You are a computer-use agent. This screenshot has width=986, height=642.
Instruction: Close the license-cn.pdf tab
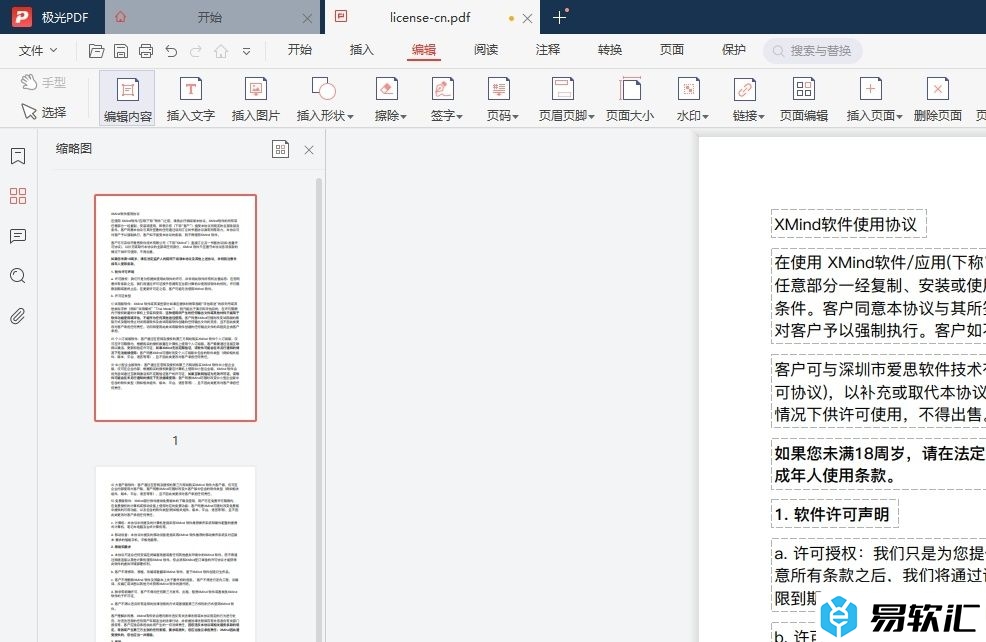click(x=528, y=18)
